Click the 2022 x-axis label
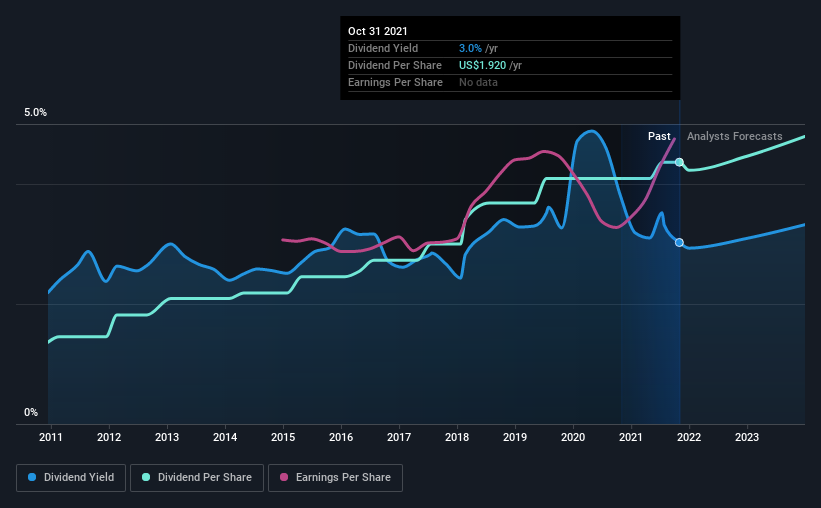The height and width of the screenshot is (508, 821). (x=689, y=437)
